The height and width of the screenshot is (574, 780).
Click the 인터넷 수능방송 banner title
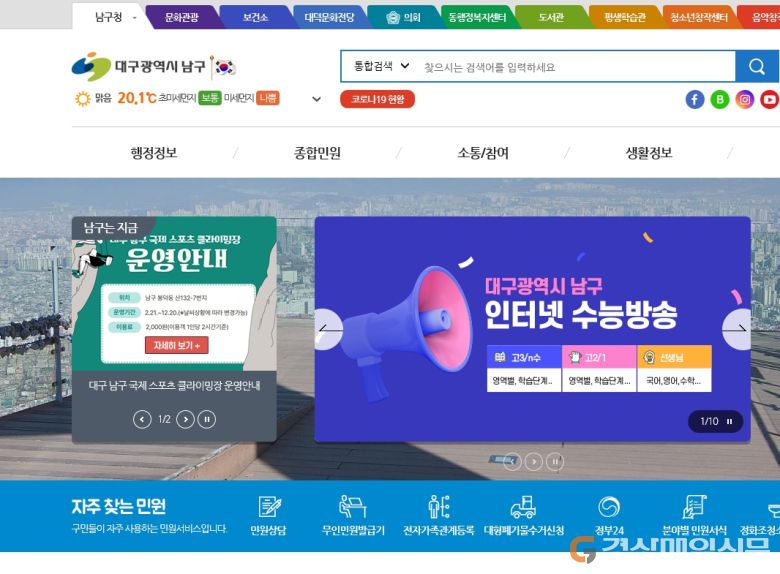point(581,315)
